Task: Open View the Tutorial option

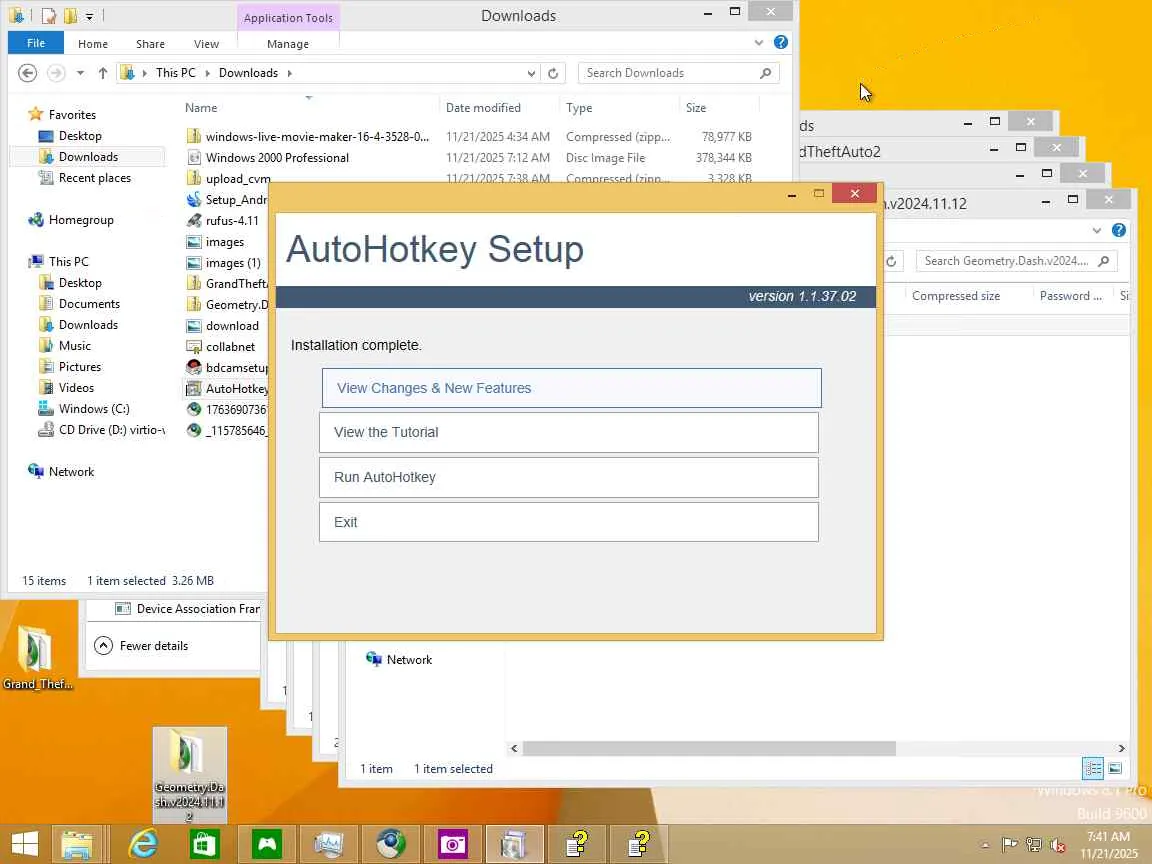Action: [569, 432]
